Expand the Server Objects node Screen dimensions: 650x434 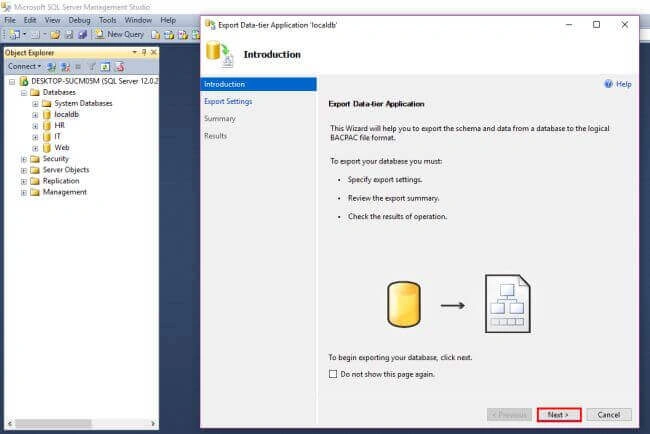(x=24, y=170)
